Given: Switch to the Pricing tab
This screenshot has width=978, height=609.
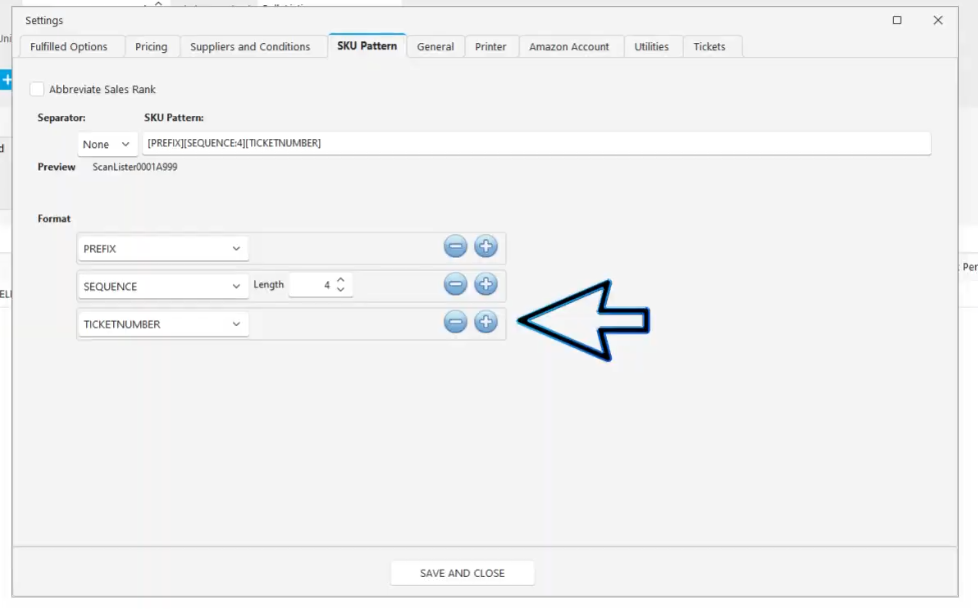Looking at the screenshot, I should pyautogui.click(x=151, y=47).
